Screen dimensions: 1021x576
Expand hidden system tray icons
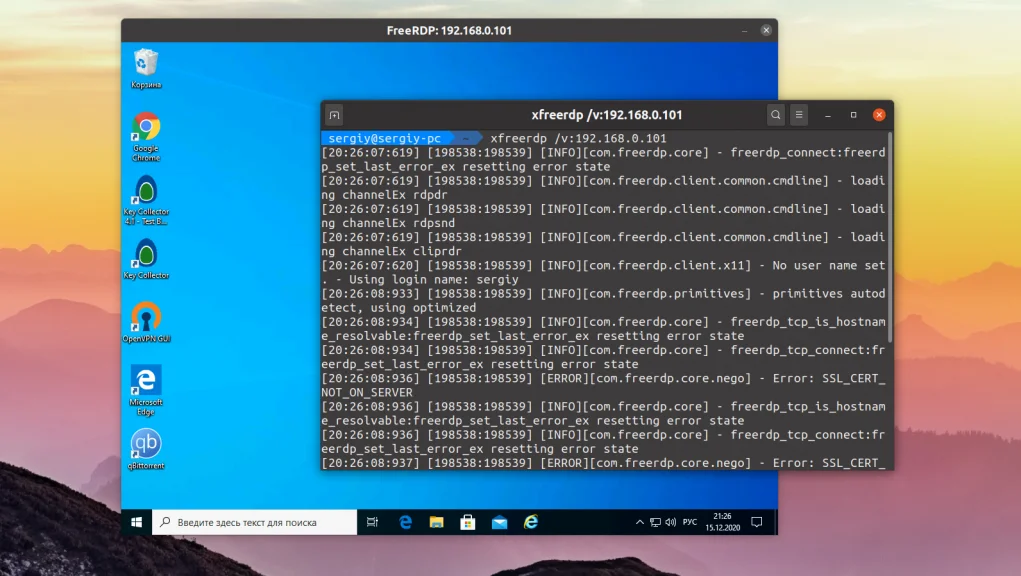640,521
